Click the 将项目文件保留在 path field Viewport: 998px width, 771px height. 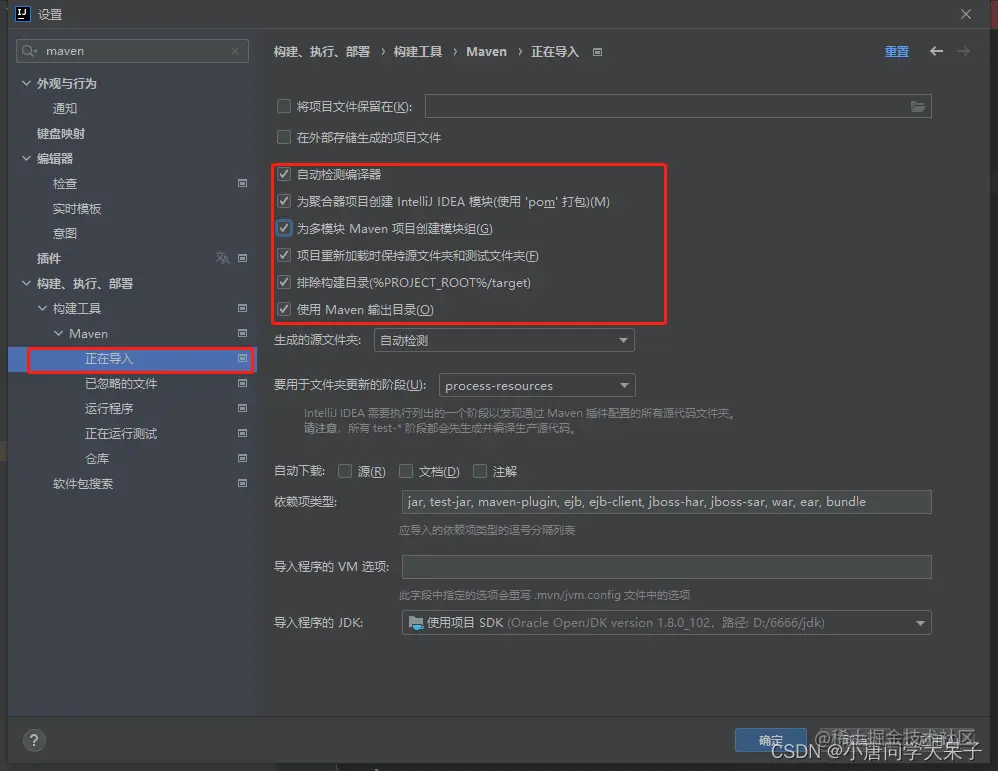click(x=678, y=106)
